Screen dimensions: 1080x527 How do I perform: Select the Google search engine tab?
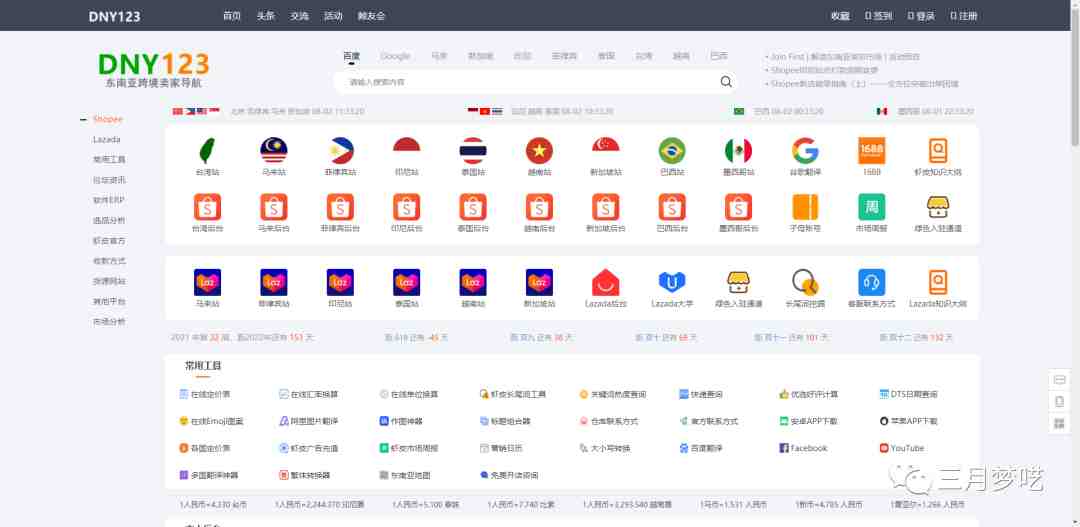click(395, 56)
